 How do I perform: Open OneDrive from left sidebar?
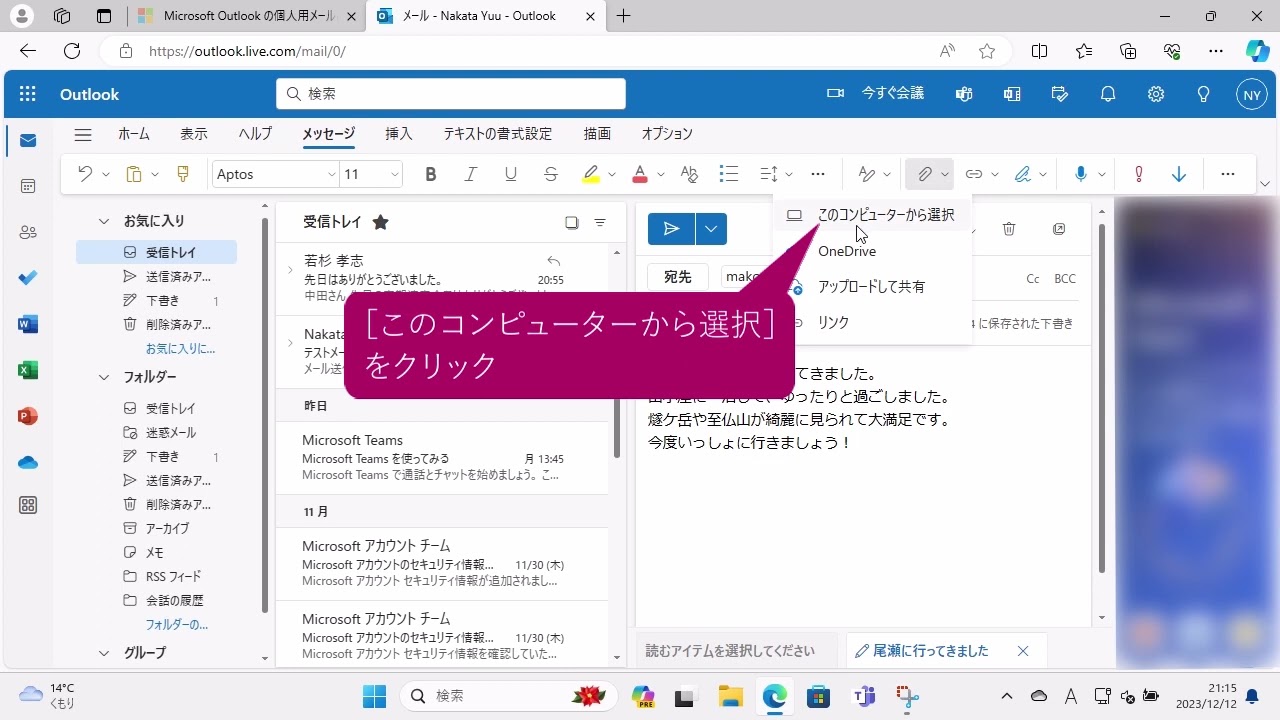point(28,462)
